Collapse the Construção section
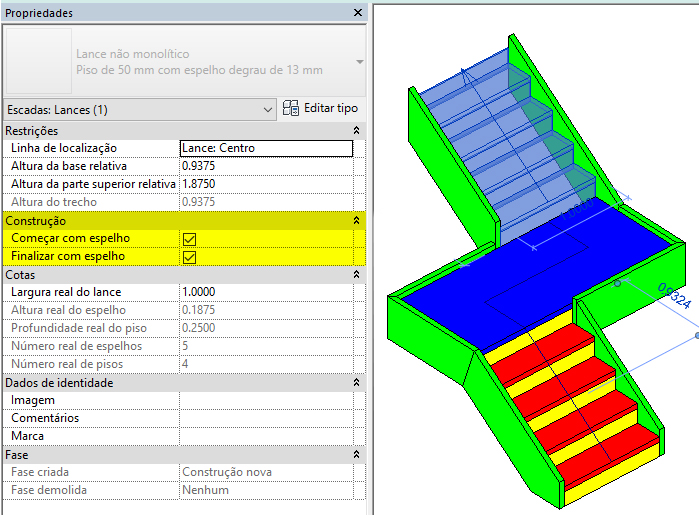This screenshot has height=515, width=699. [357, 220]
